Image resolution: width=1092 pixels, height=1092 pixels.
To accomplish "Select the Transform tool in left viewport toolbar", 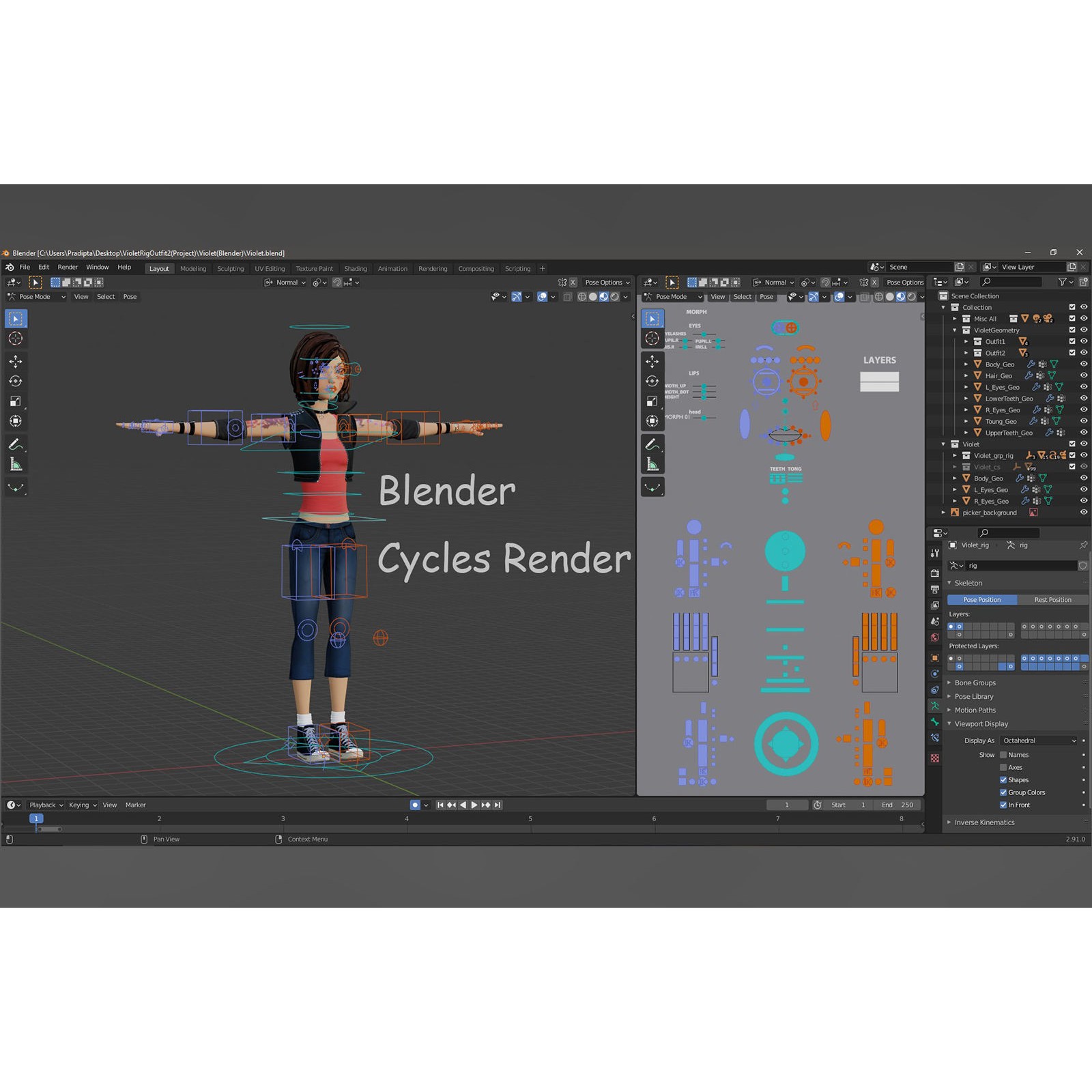I will point(16,421).
